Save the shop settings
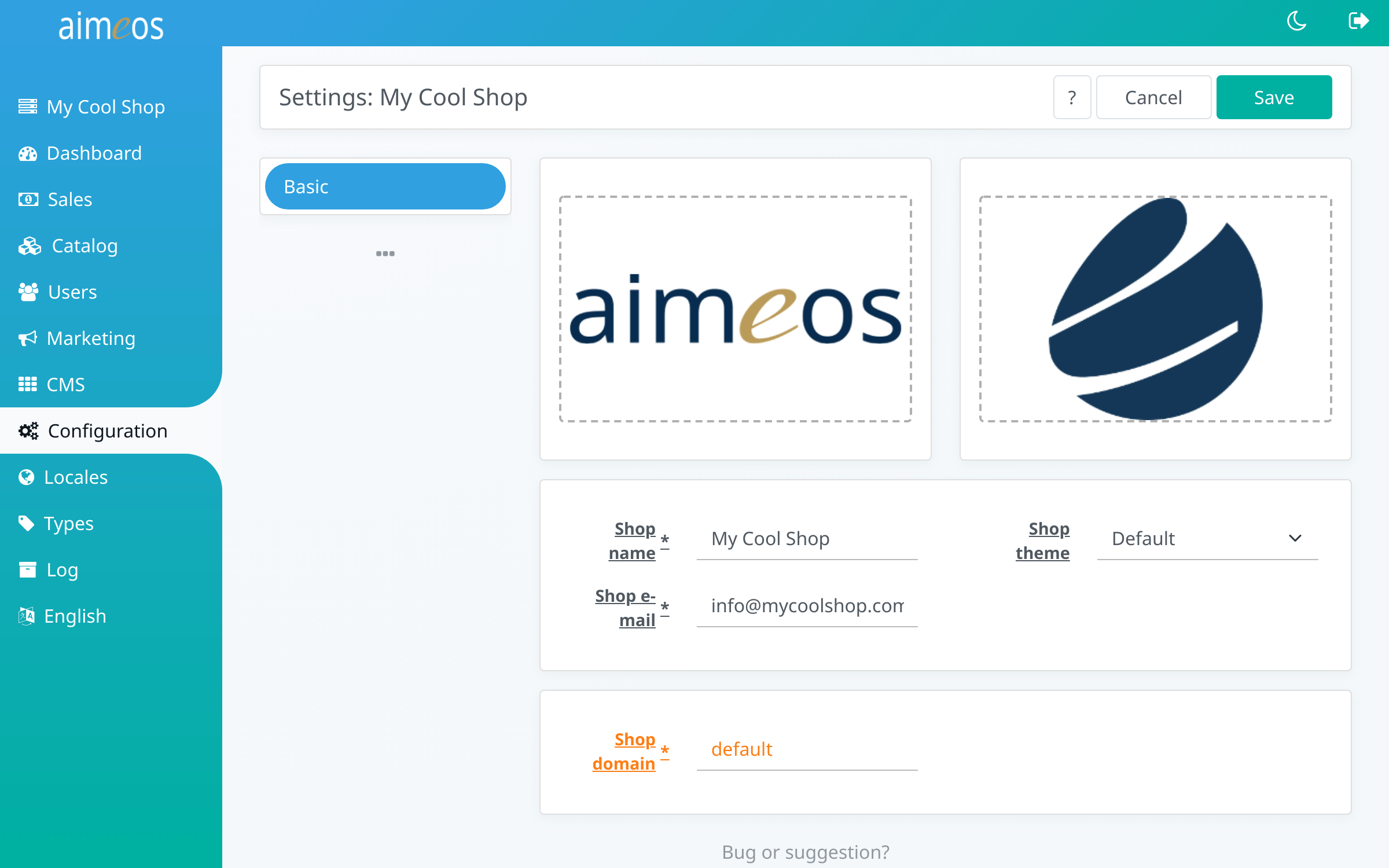Viewport: 1389px width, 868px height. coord(1274,97)
